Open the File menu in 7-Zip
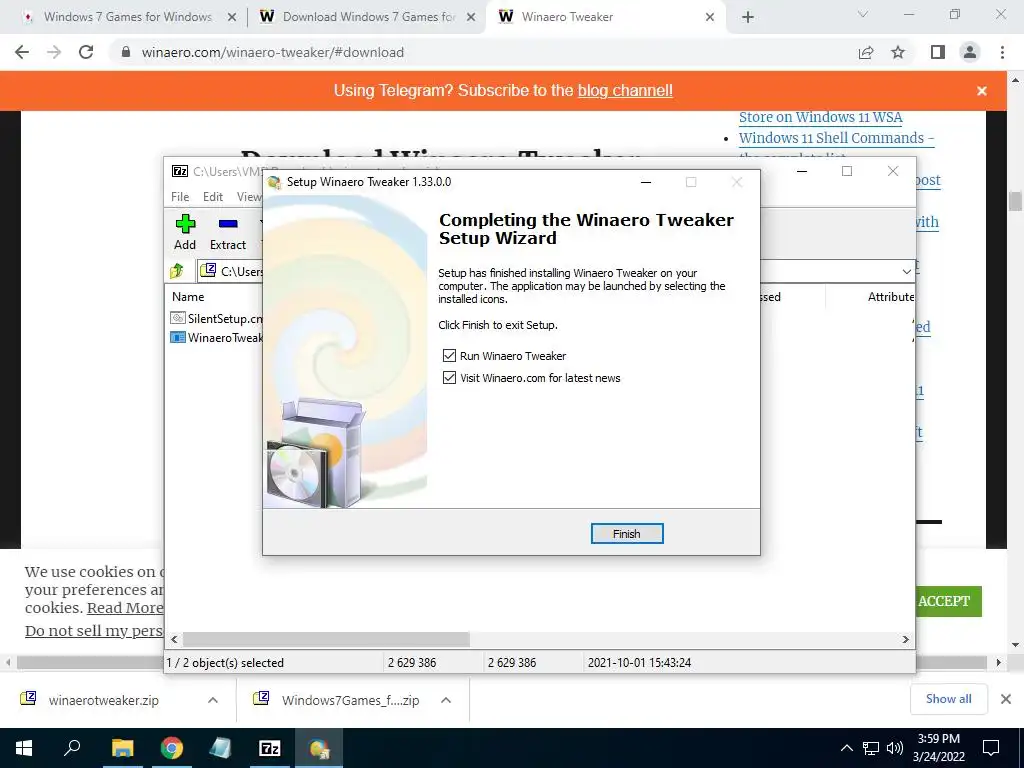The height and width of the screenshot is (768, 1024). click(180, 197)
